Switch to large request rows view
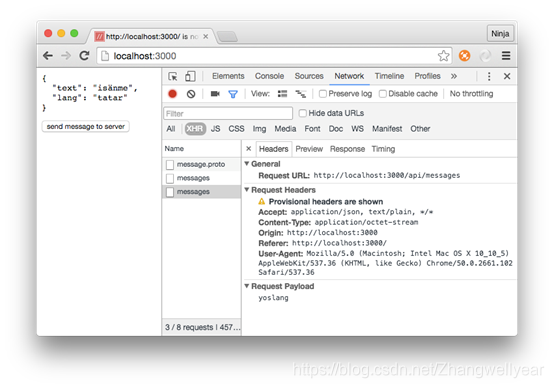 point(282,94)
